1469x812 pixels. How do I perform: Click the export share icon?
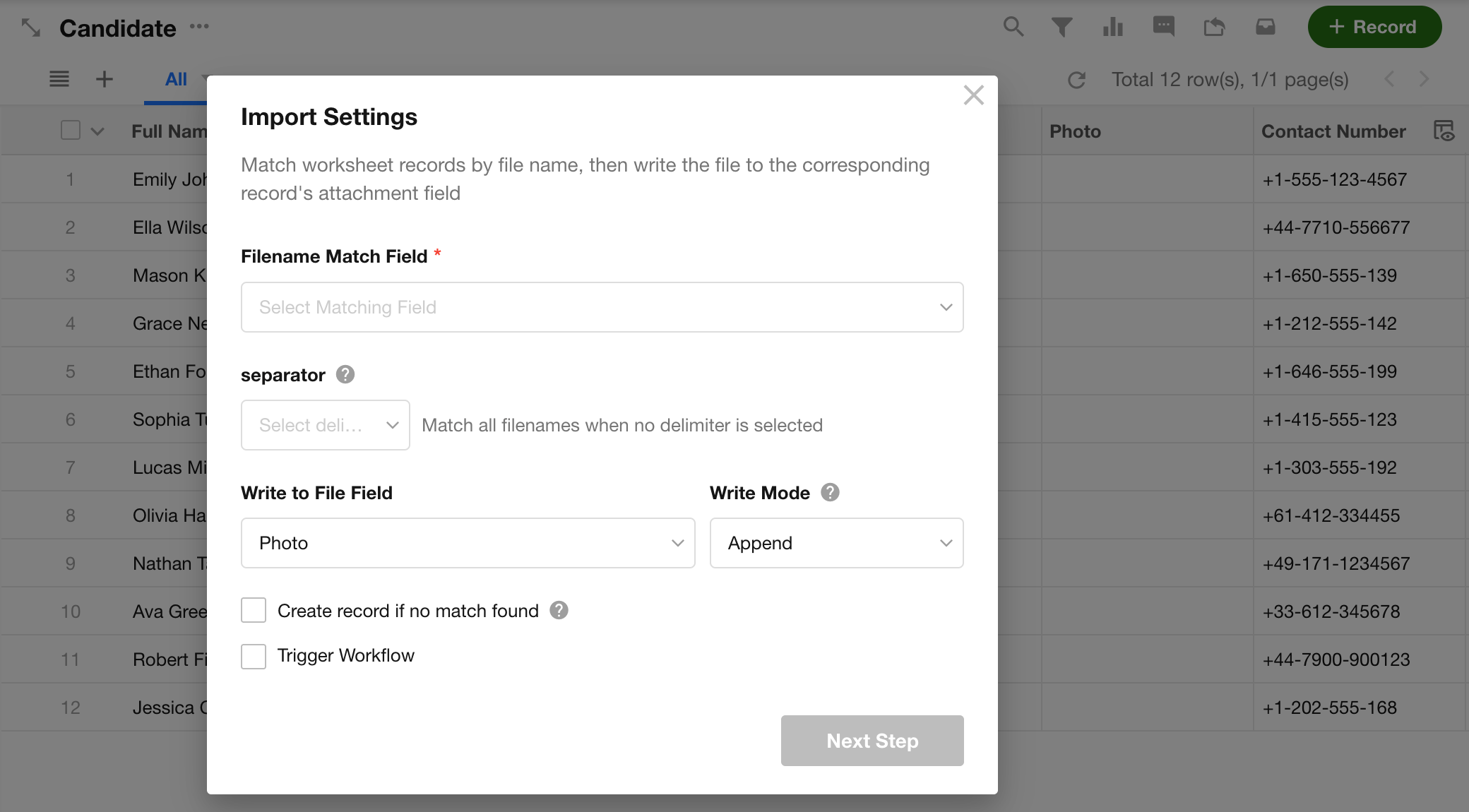click(x=1214, y=28)
